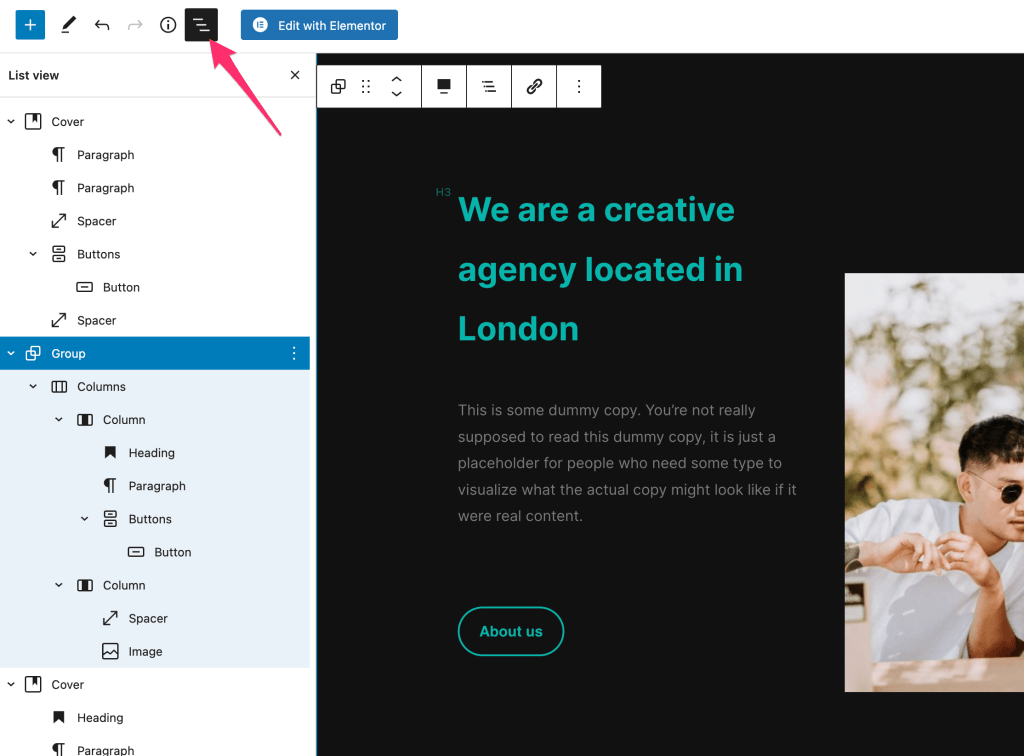Select the Spacer icon directly above the Buttons row
The height and width of the screenshot is (756, 1024).
59,221
